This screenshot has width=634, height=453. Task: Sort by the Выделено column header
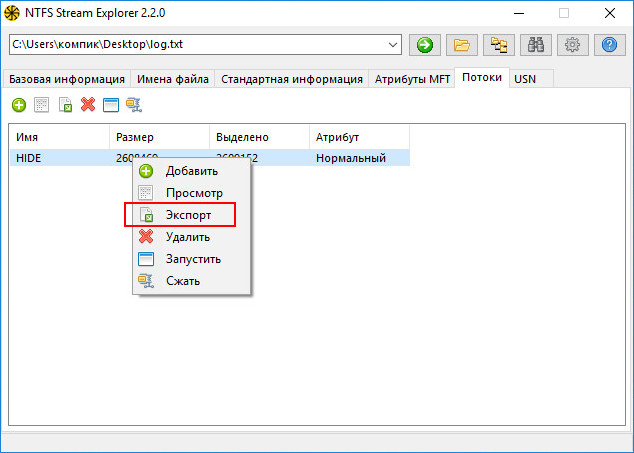click(259, 137)
